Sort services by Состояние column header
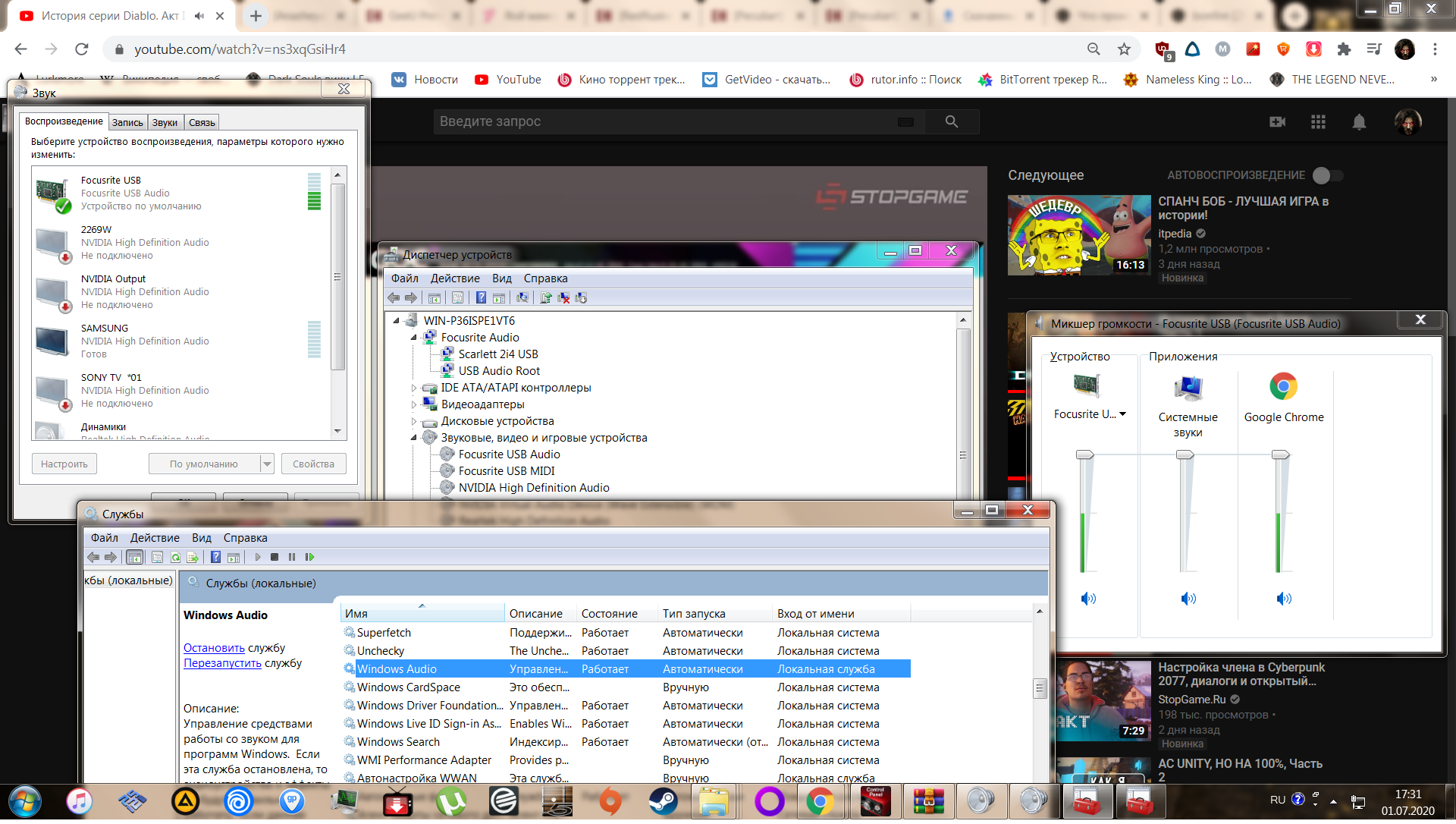Screen dimensions: 1456x824 [617, 614]
